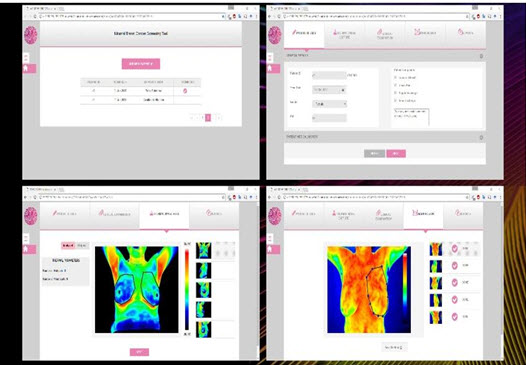The height and width of the screenshot is (365, 526).
Task: Click browser back arrow in top-left window
Action: (x=25, y=16)
